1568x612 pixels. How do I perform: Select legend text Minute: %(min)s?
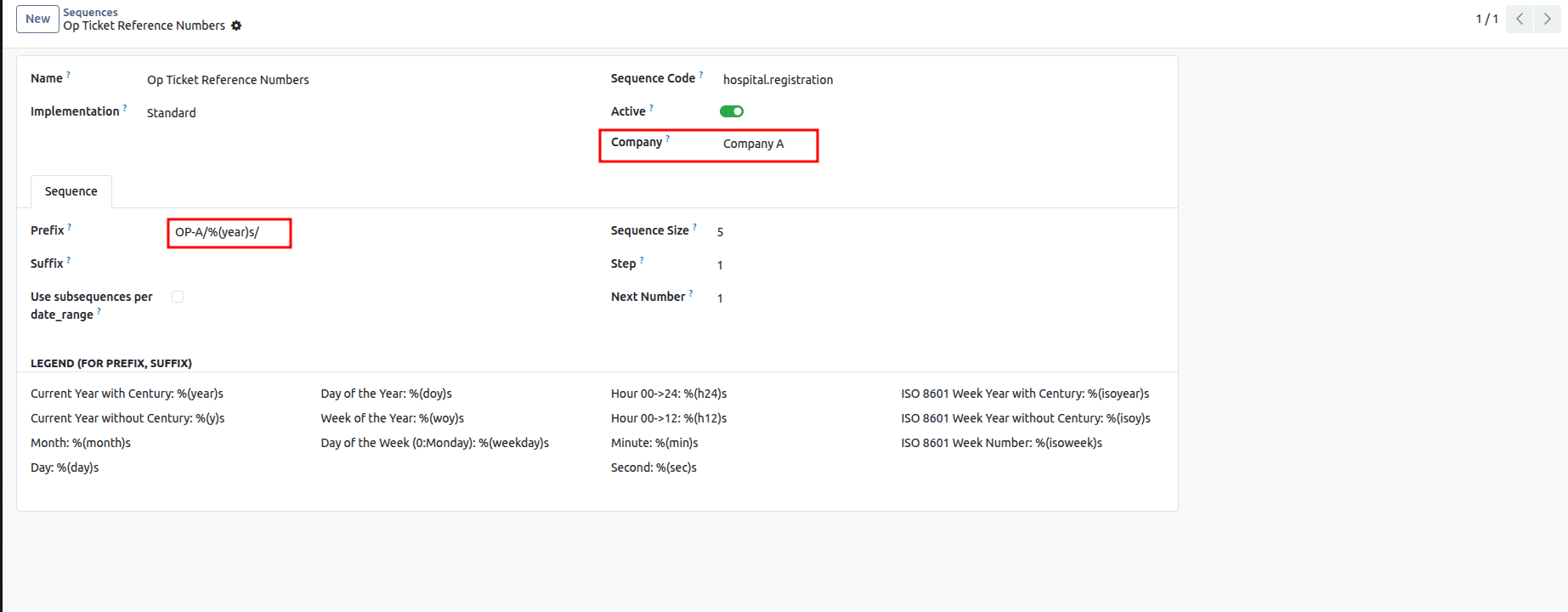(x=654, y=443)
